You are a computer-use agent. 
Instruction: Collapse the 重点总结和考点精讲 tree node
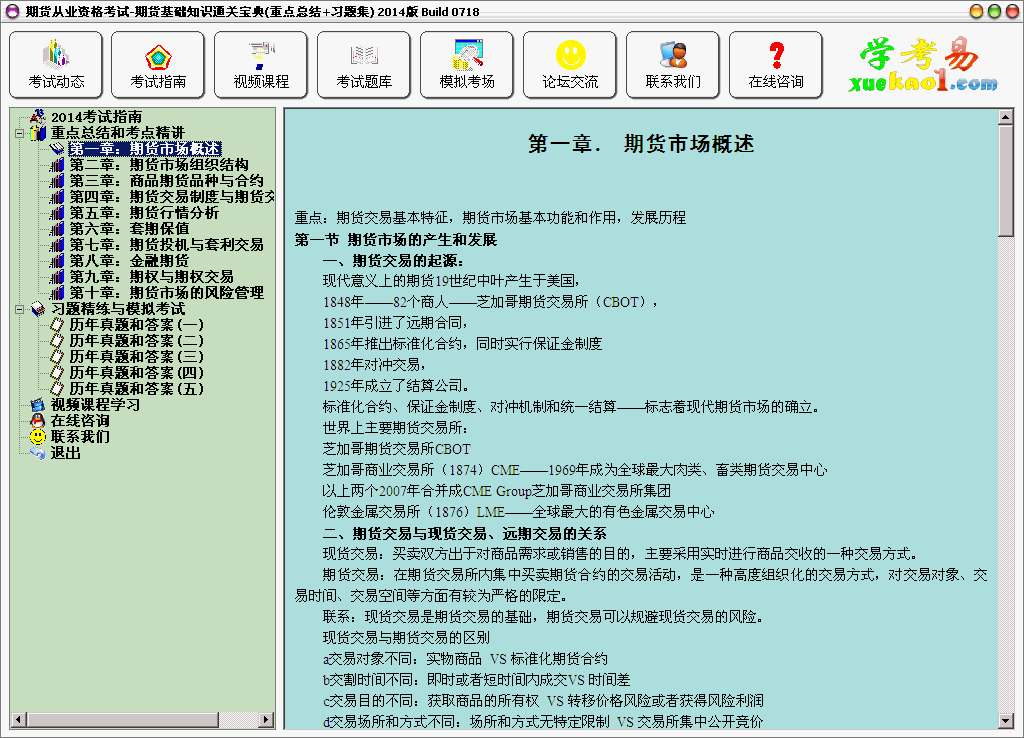tap(20, 133)
